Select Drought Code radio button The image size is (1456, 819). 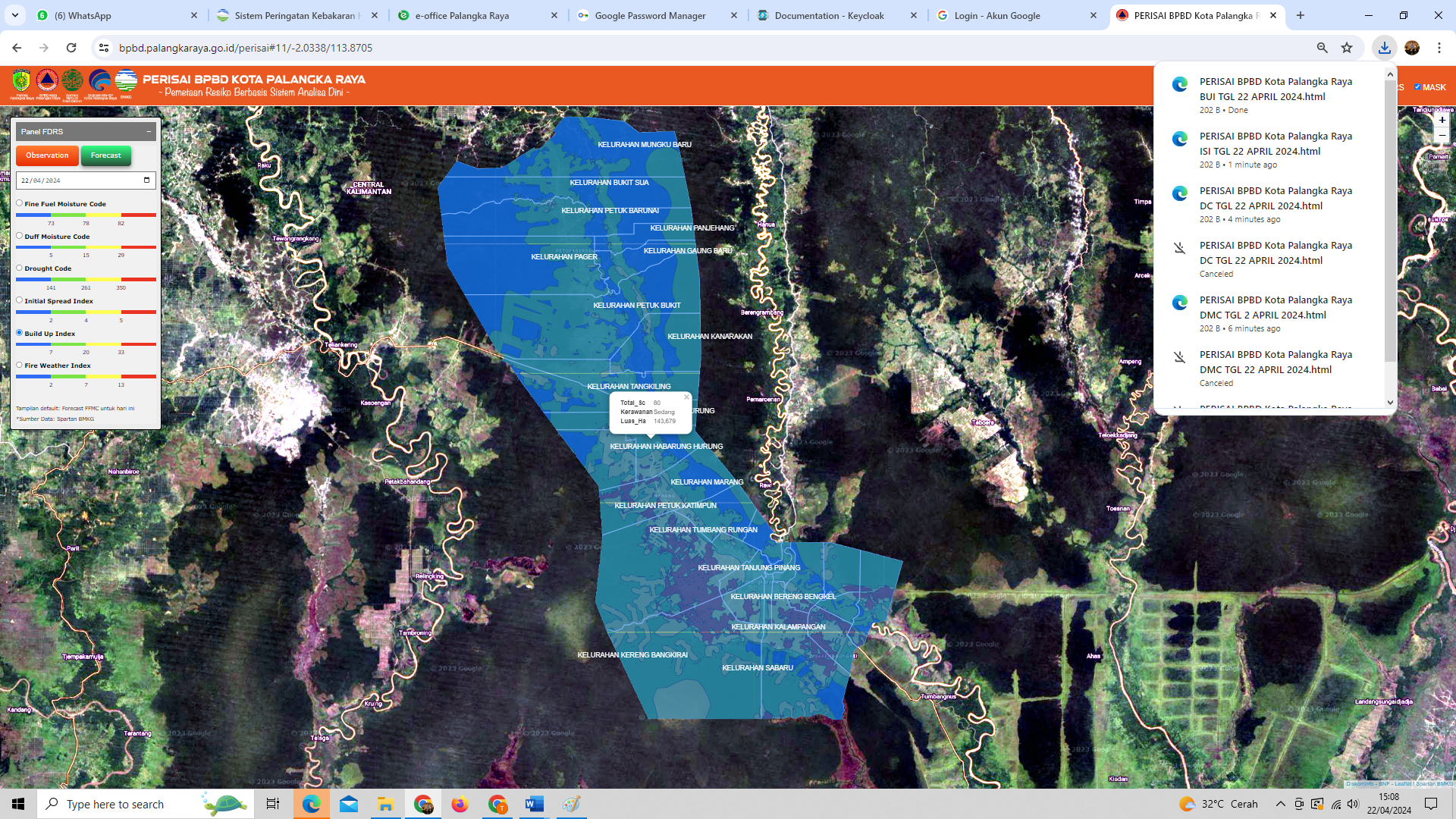(20, 268)
